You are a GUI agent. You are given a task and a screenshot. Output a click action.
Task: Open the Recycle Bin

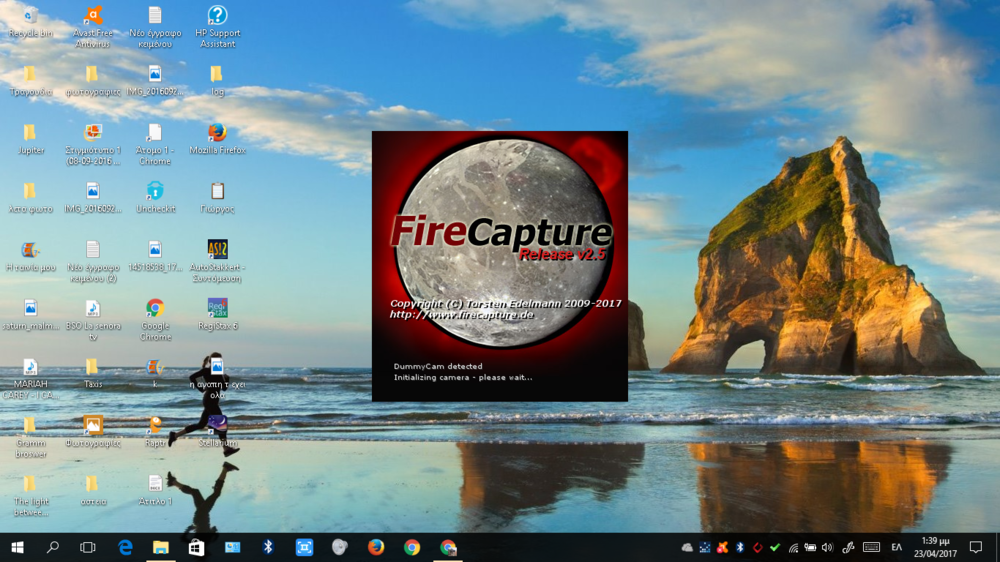[29, 16]
